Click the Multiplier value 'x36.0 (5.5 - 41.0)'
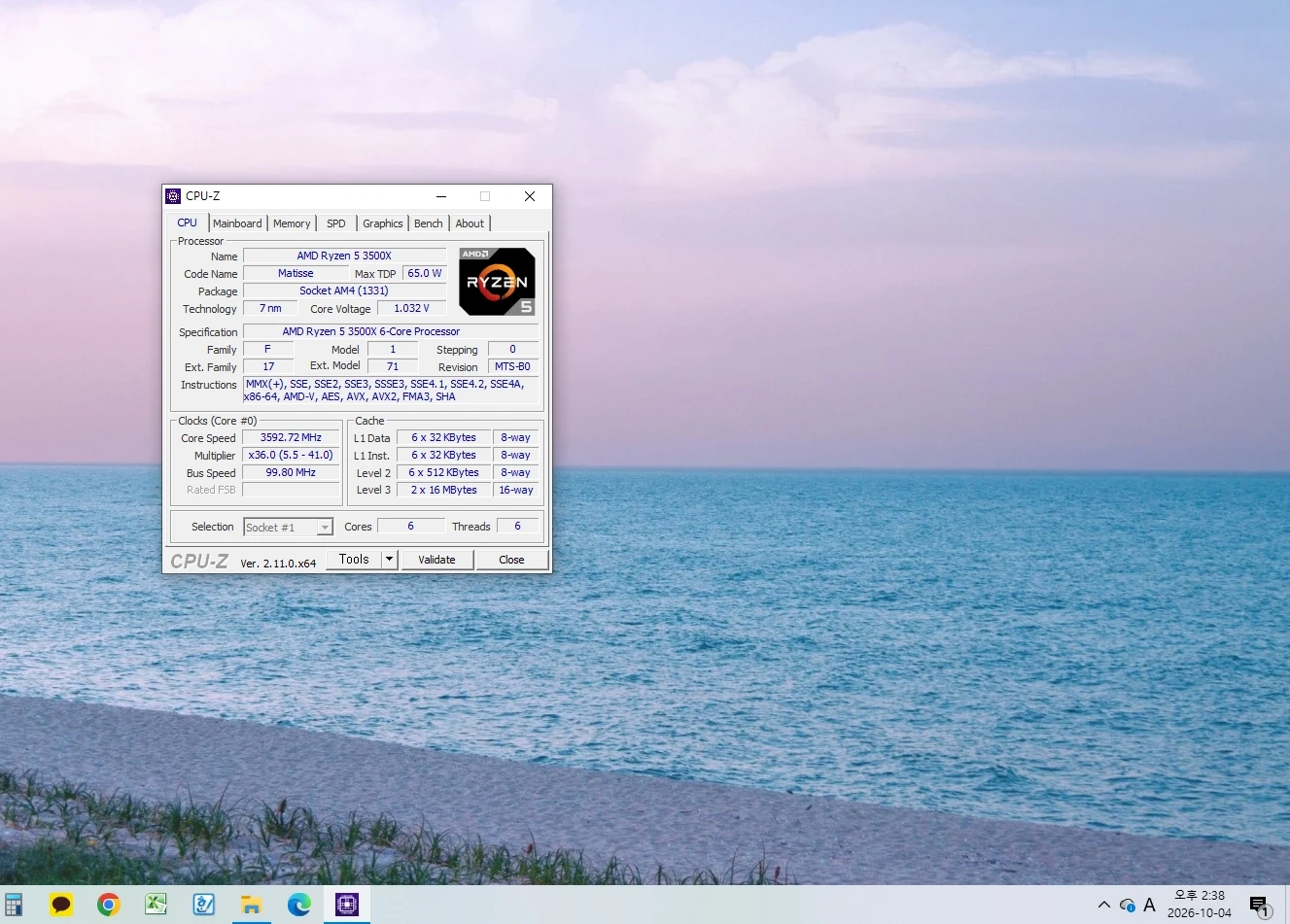Screen dimensions: 1290x924 click(x=291, y=455)
